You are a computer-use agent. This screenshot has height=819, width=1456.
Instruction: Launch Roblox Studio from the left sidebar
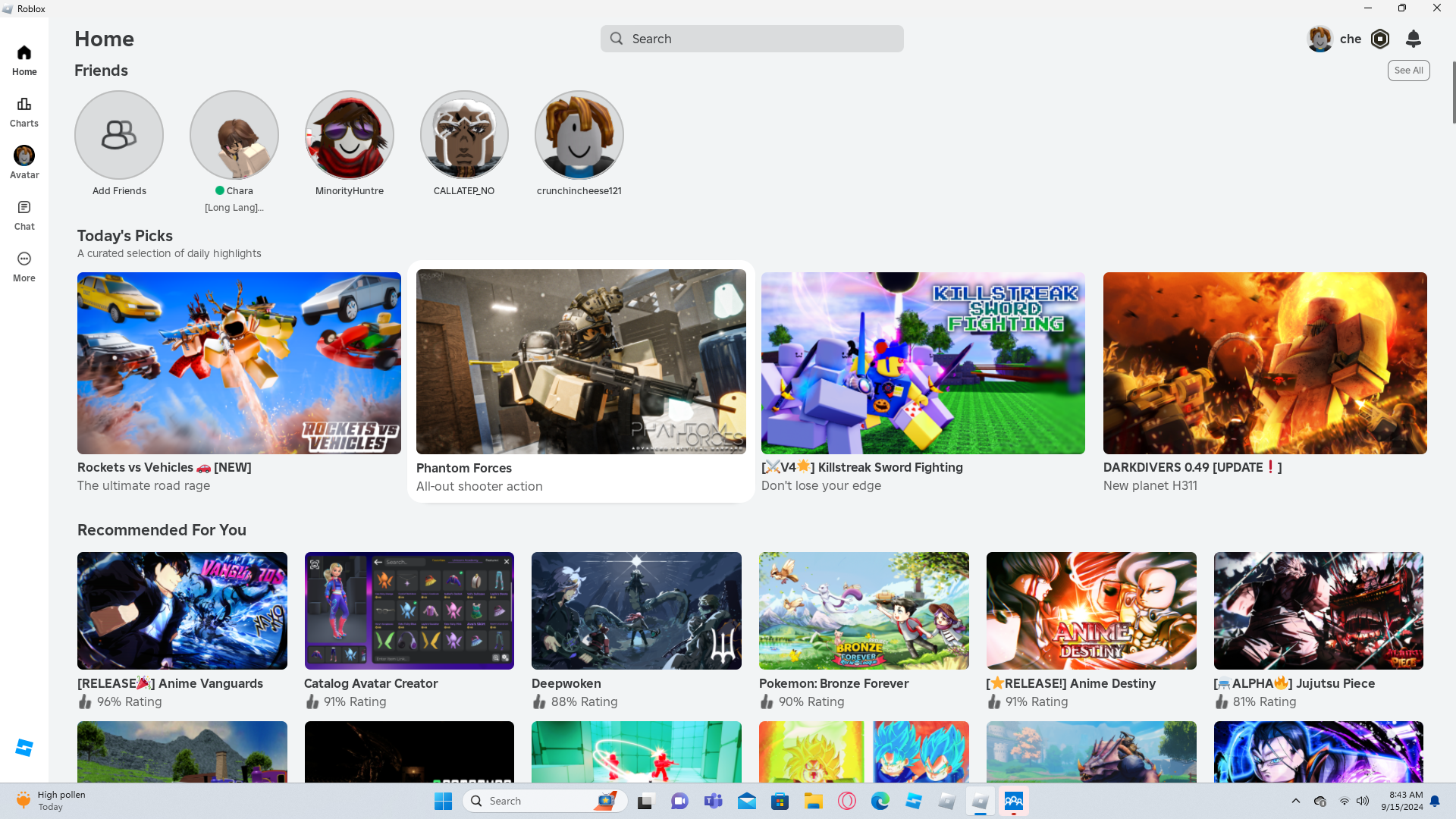pyautogui.click(x=24, y=748)
